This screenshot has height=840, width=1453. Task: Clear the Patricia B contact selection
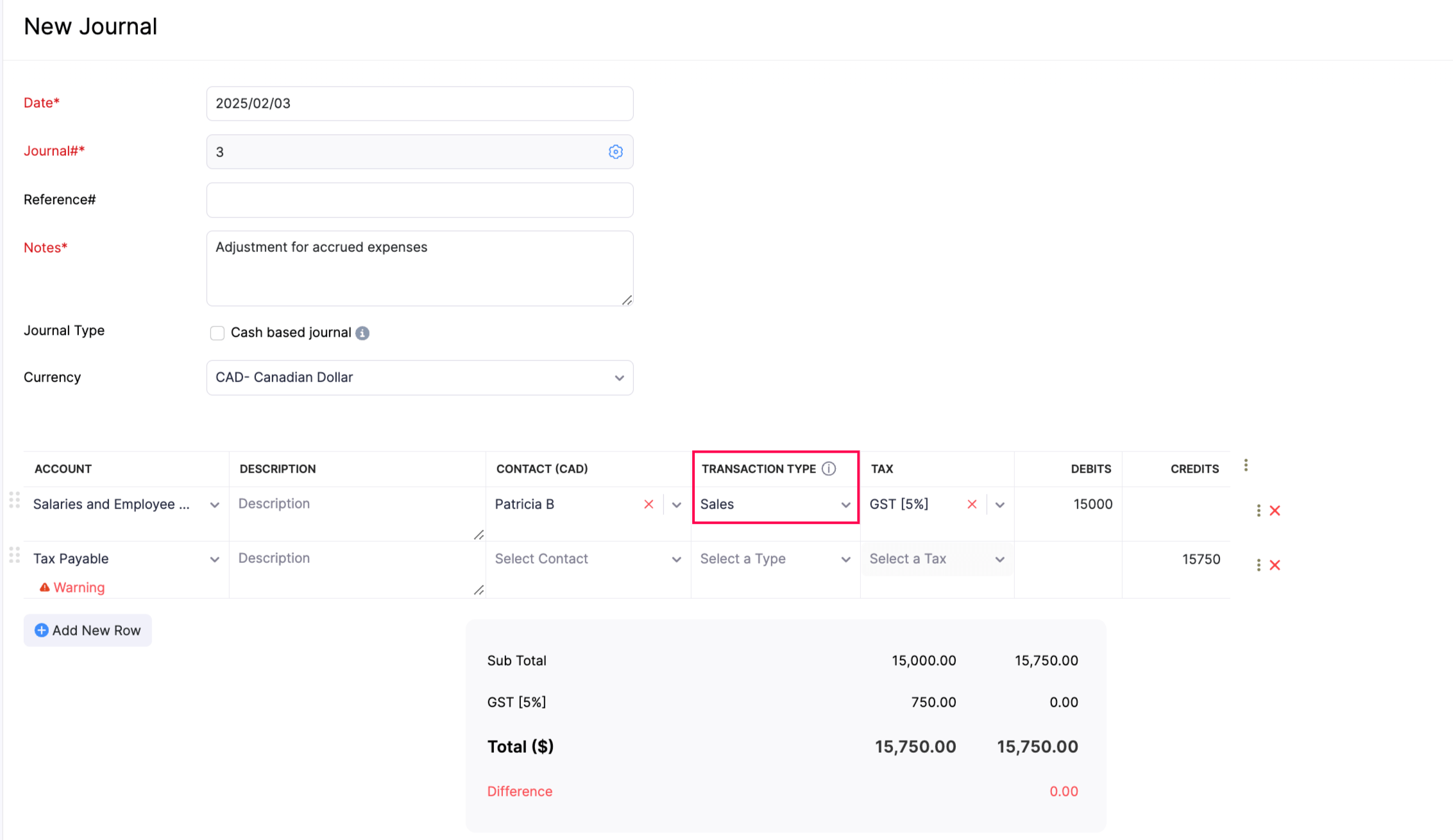649,505
